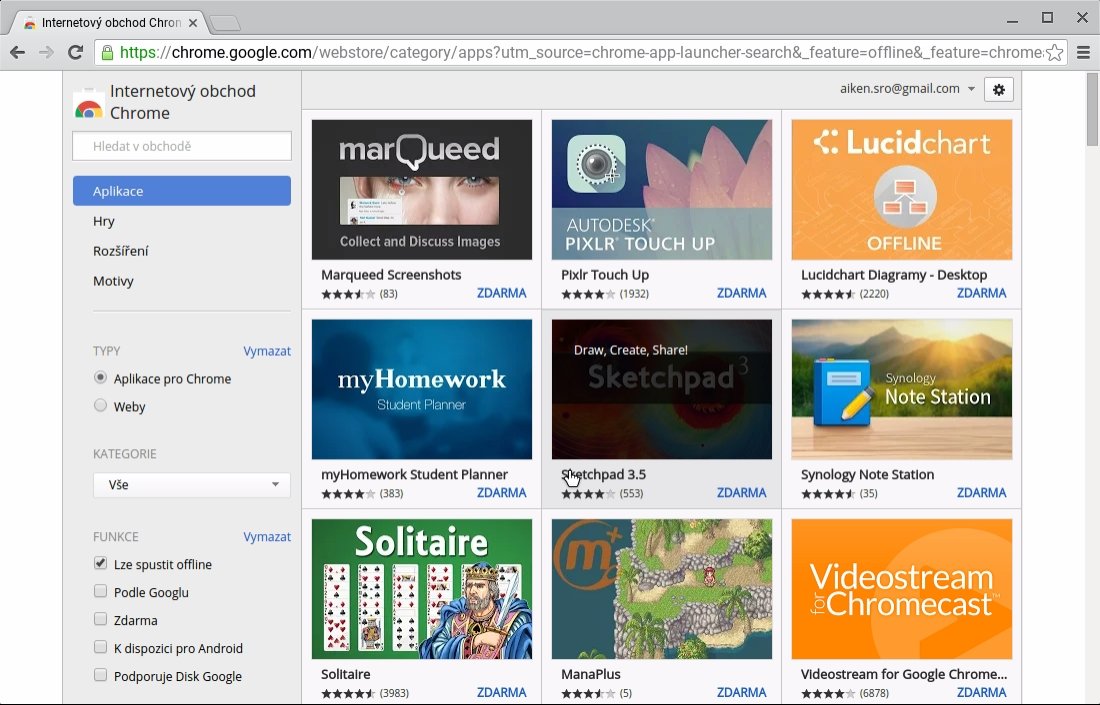
Task: Open the Rozšíření category
Action: point(121,251)
